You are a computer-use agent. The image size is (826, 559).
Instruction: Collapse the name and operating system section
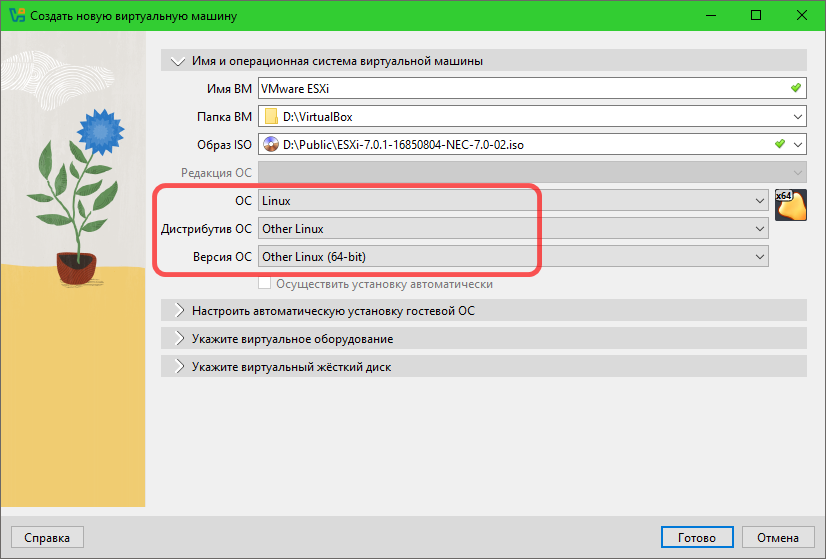click(178, 61)
